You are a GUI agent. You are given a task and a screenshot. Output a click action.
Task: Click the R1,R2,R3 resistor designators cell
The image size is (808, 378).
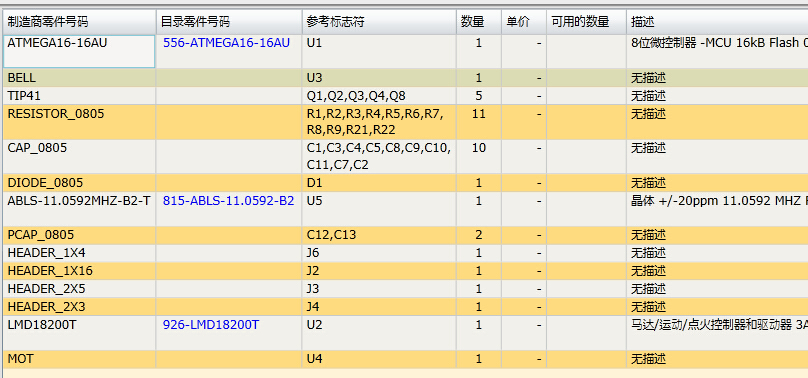(379, 122)
